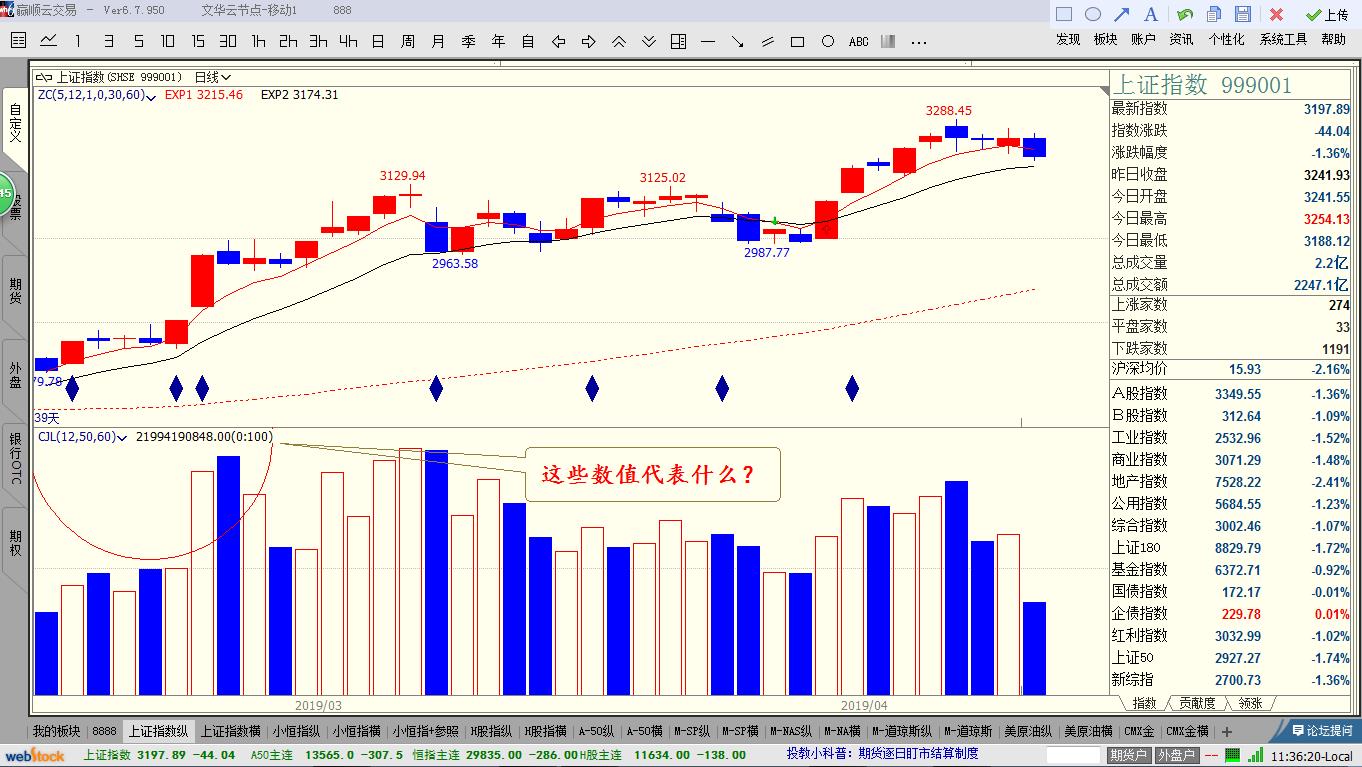The width and height of the screenshot is (1362, 767).
Task: Open the 我的板块 bottom tab
Action: pyautogui.click(x=56, y=731)
